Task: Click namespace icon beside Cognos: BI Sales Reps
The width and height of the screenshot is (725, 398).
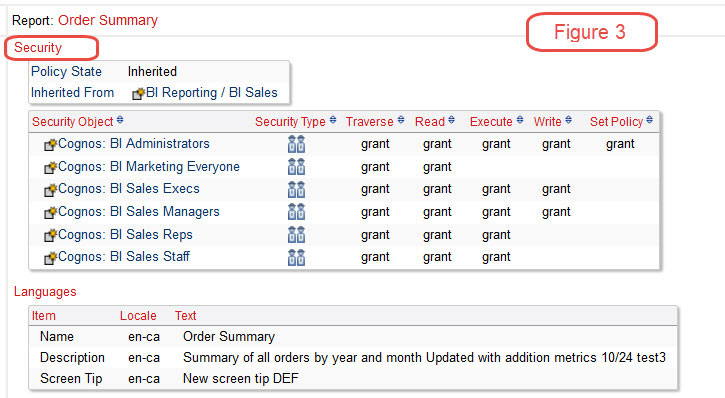Action: coord(50,235)
